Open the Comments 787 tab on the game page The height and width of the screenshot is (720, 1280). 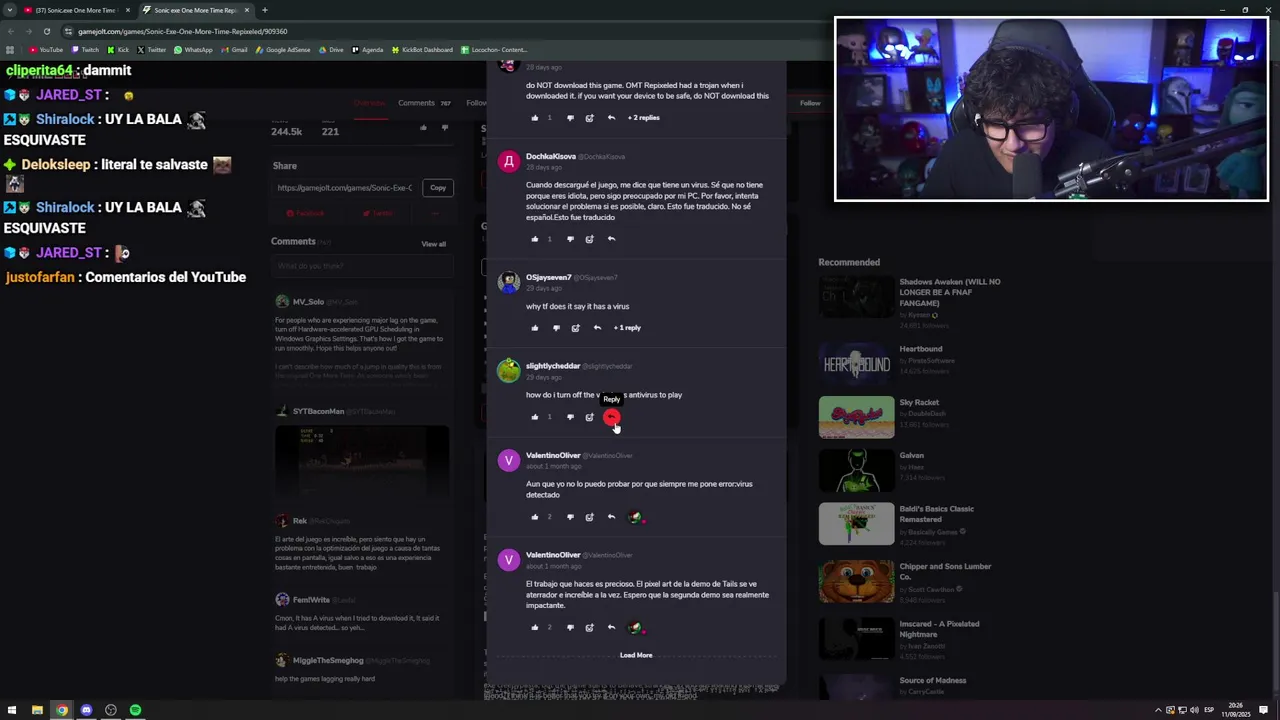[x=424, y=103]
